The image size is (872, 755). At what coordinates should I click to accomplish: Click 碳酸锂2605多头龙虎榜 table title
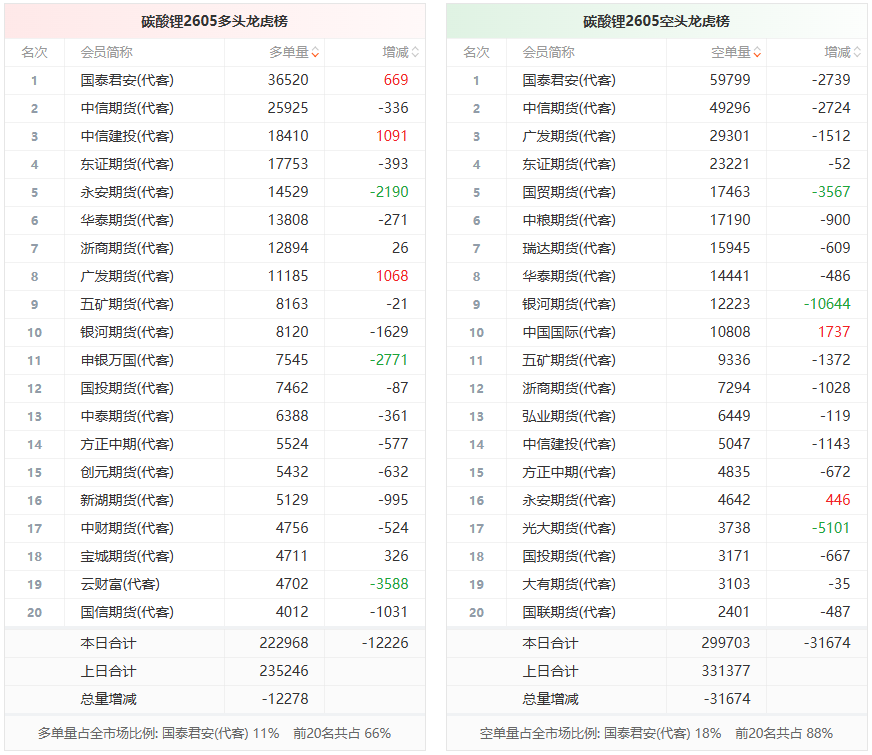pyautogui.click(x=215, y=21)
